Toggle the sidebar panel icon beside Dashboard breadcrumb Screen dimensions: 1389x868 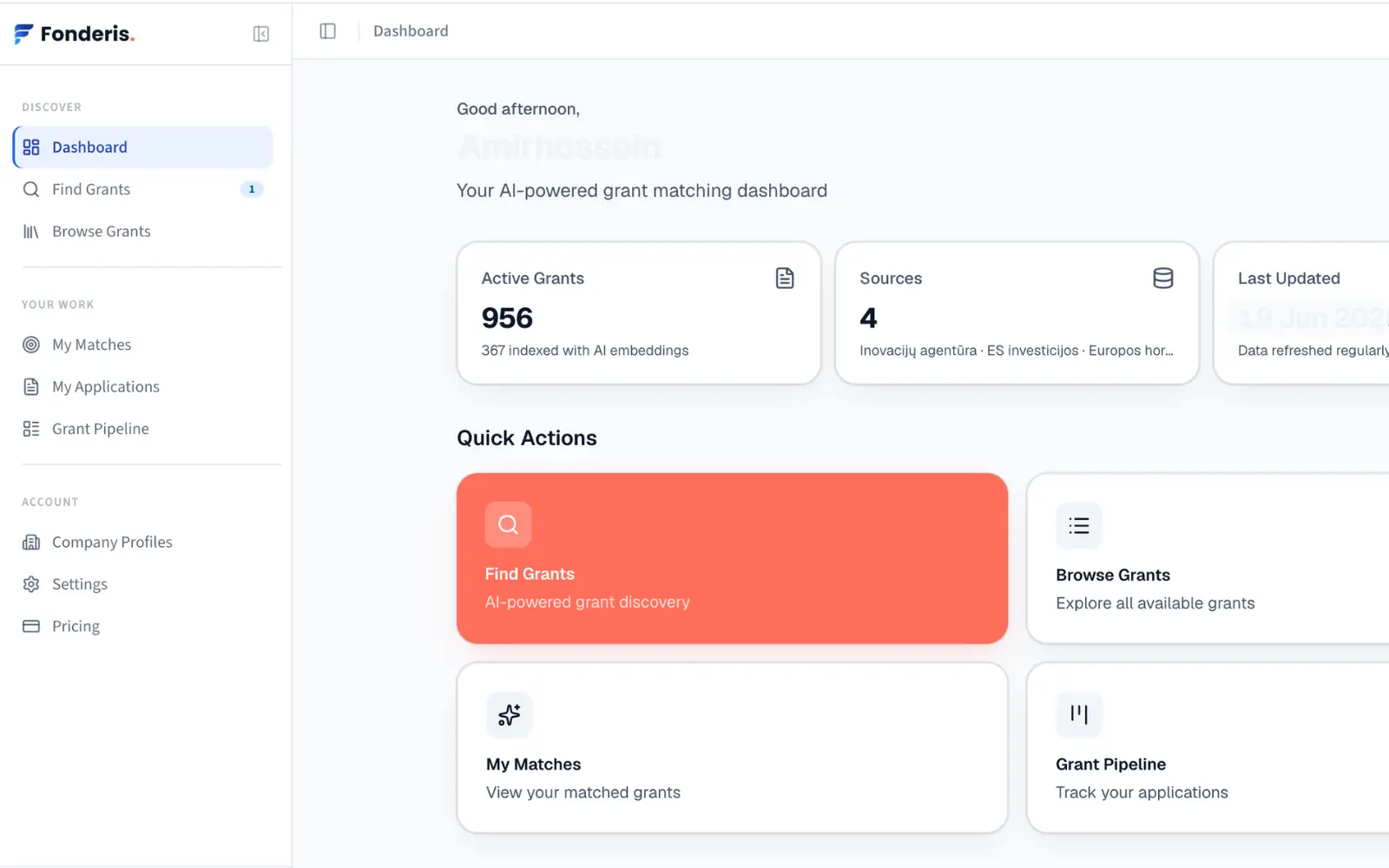[327, 31]
